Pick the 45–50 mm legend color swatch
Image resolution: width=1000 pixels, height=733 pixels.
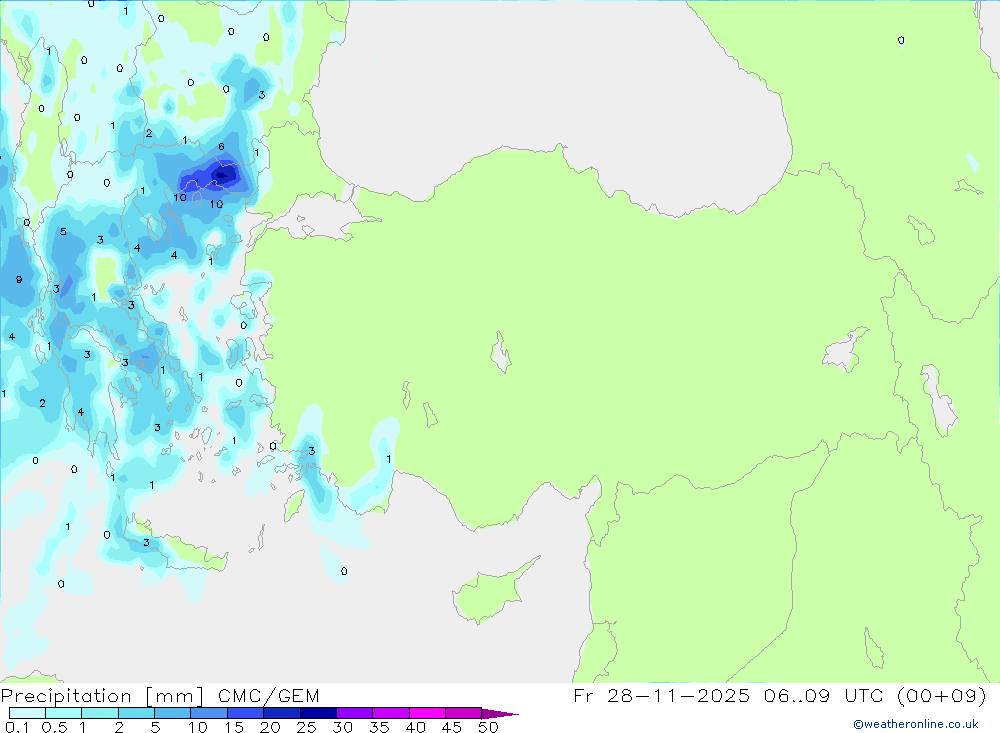(464, 713)
